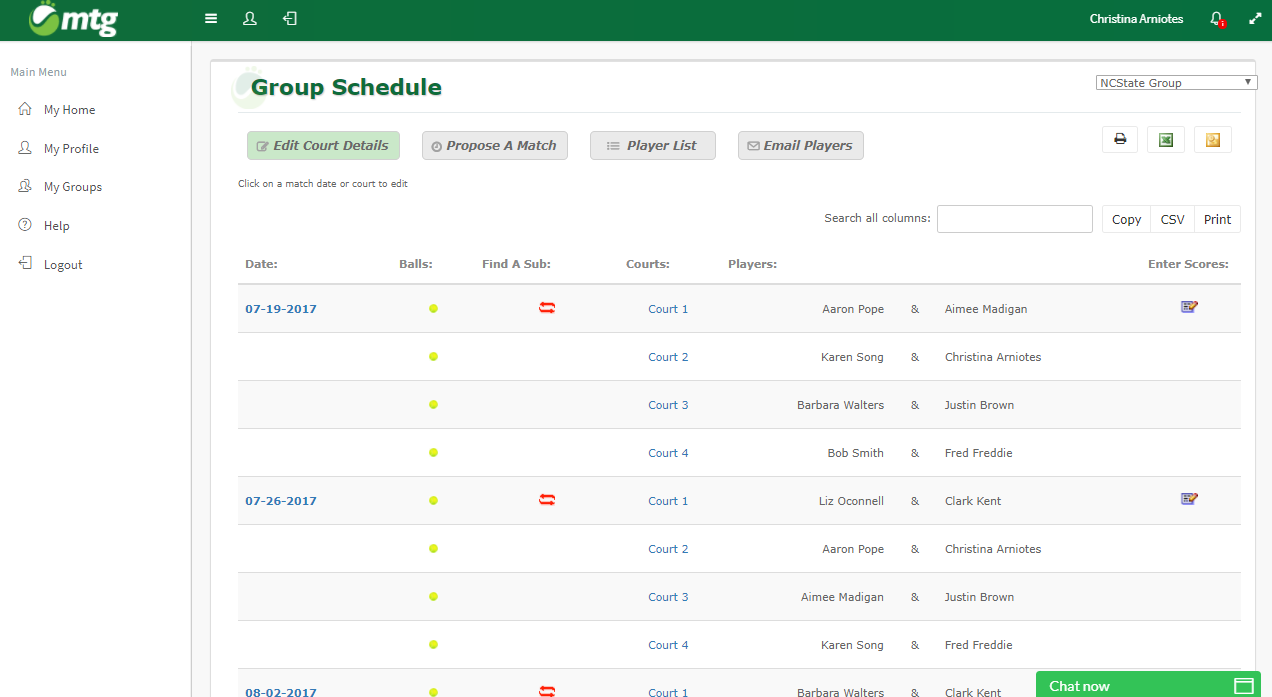Click the Outlook calendar export icon
This screenshot has height=697, width=1272.
(x=1212, y=140)
